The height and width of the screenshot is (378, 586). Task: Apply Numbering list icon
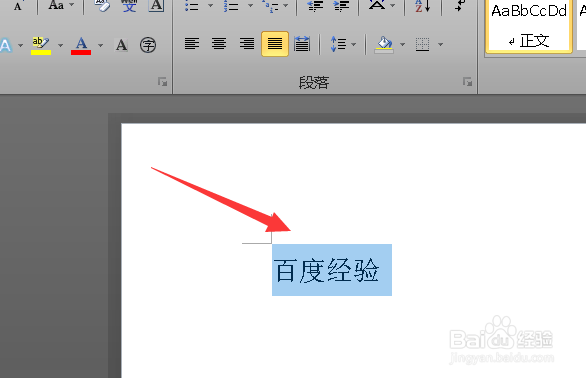(x=231, y=6)
